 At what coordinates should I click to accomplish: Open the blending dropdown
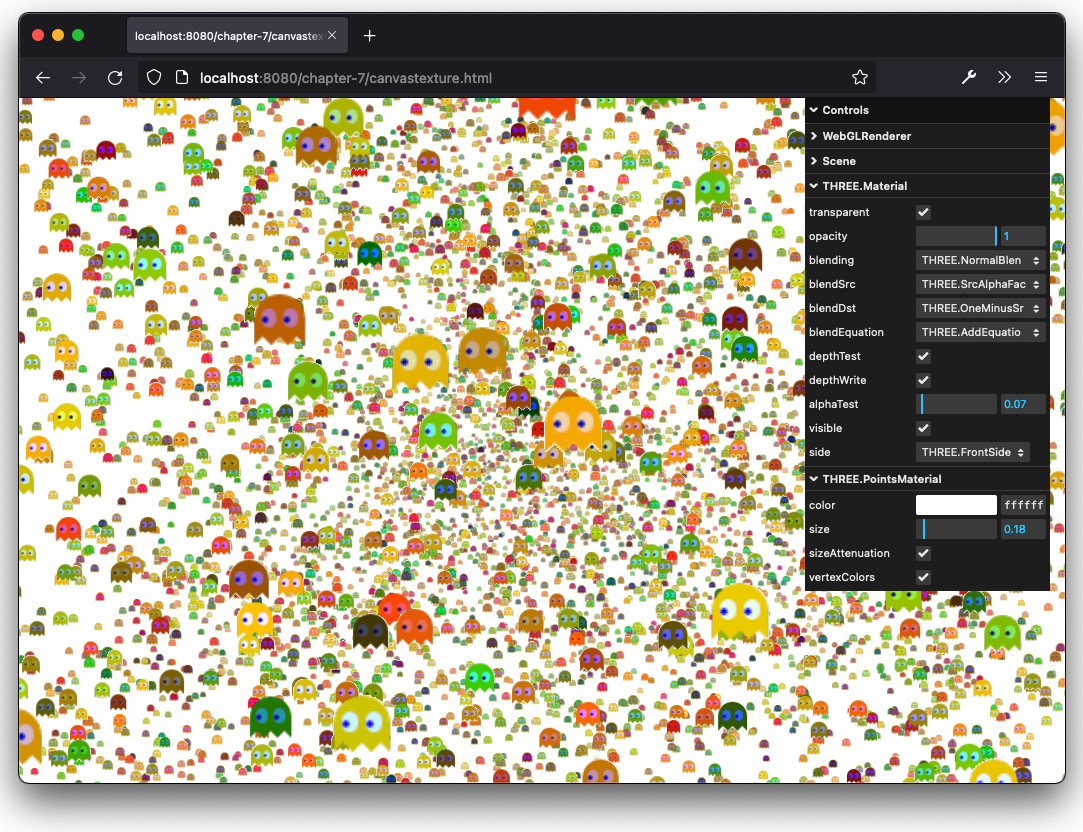pos(980,260)
